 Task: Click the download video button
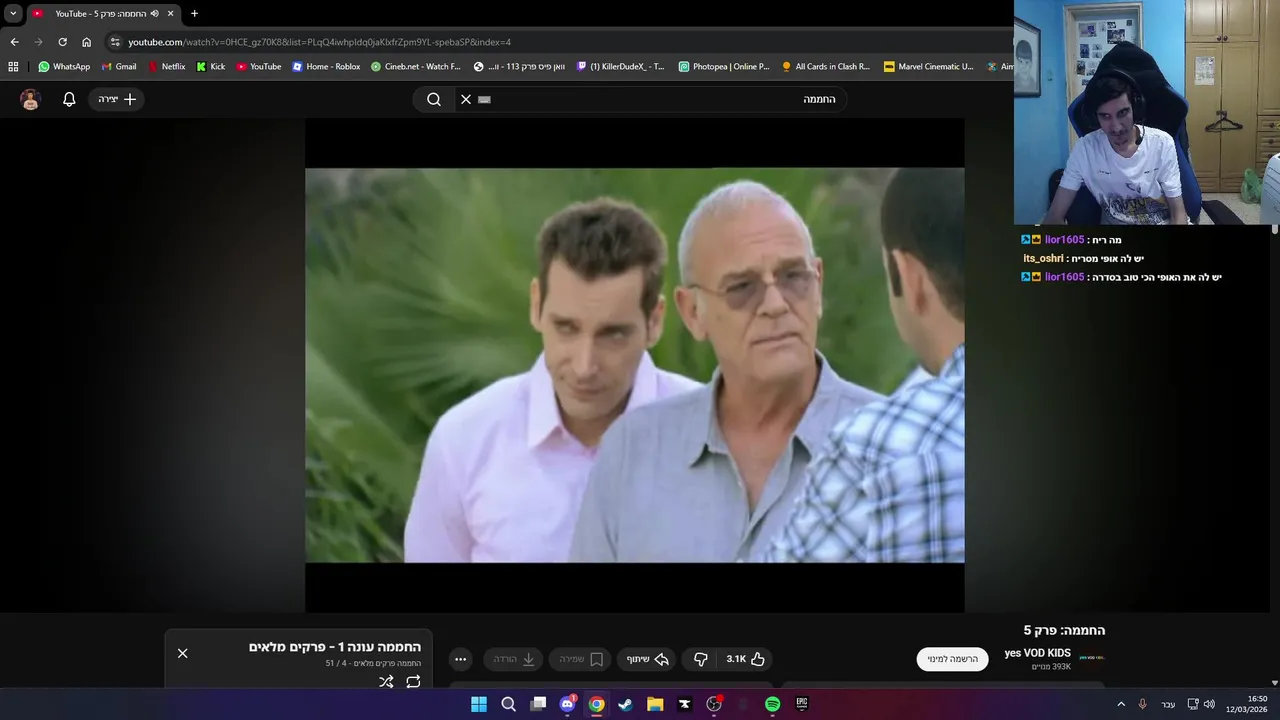pyautogui.click(x=514, y=659)
